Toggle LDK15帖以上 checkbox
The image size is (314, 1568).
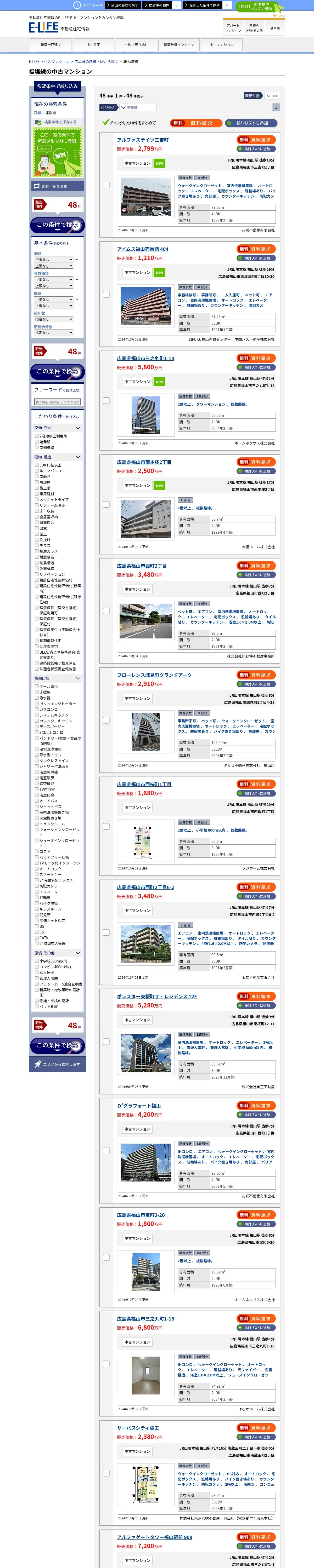(37, 465)
